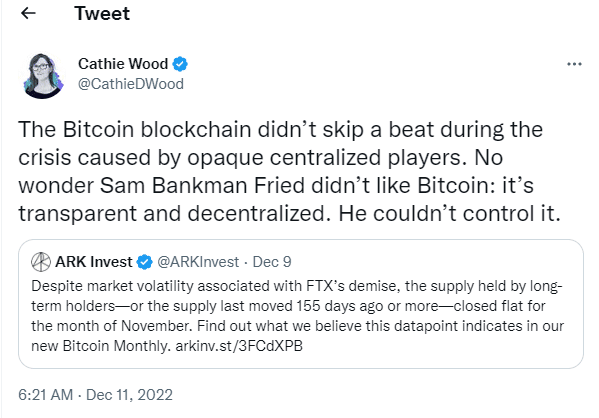This screenshot has height=418, width=599.
Task: Visit the @CathieDWood handle
Action: pyautogui.click(x=131, y=84)
